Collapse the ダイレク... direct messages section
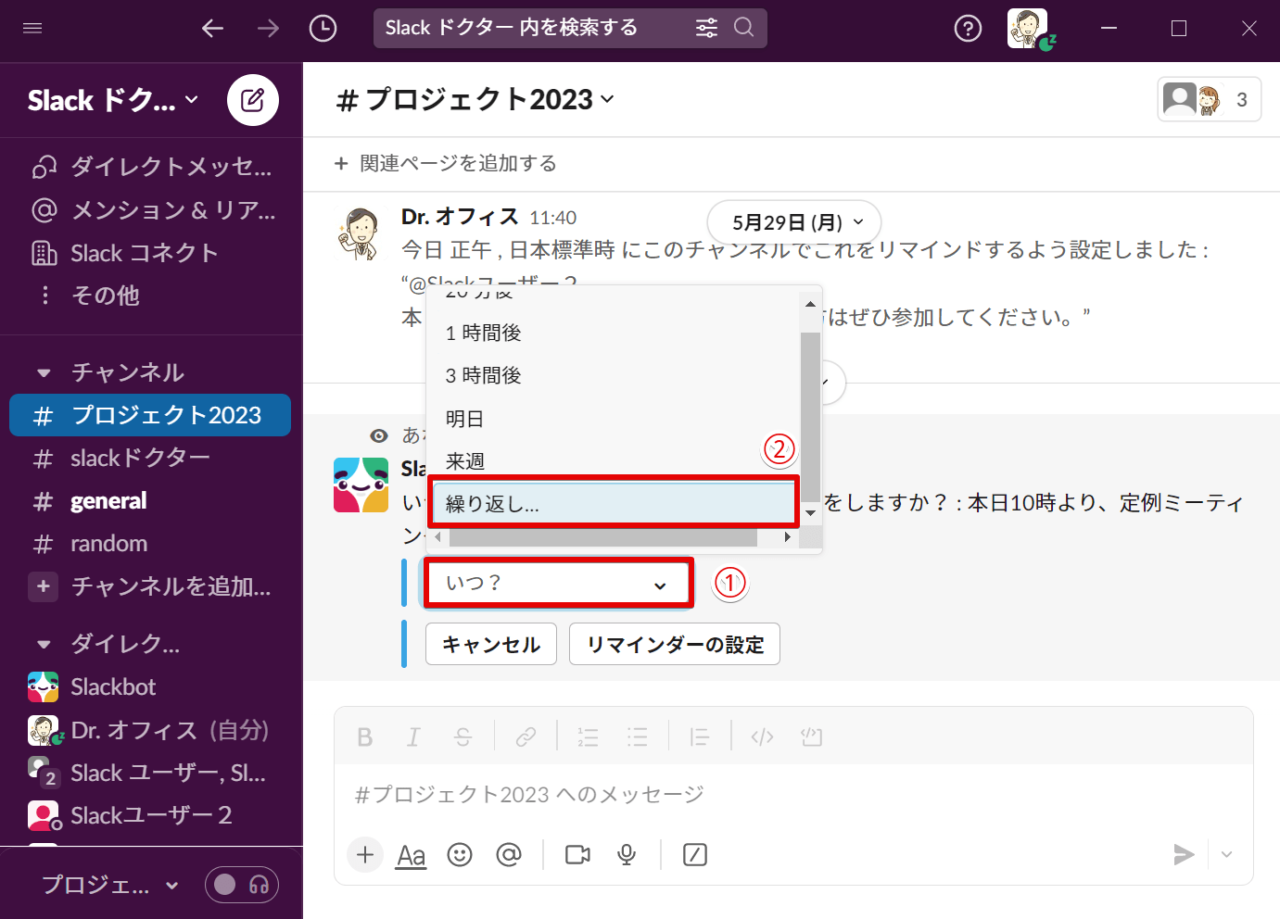The width and height of the screenshot is (1280, 919). coord(43,644)
